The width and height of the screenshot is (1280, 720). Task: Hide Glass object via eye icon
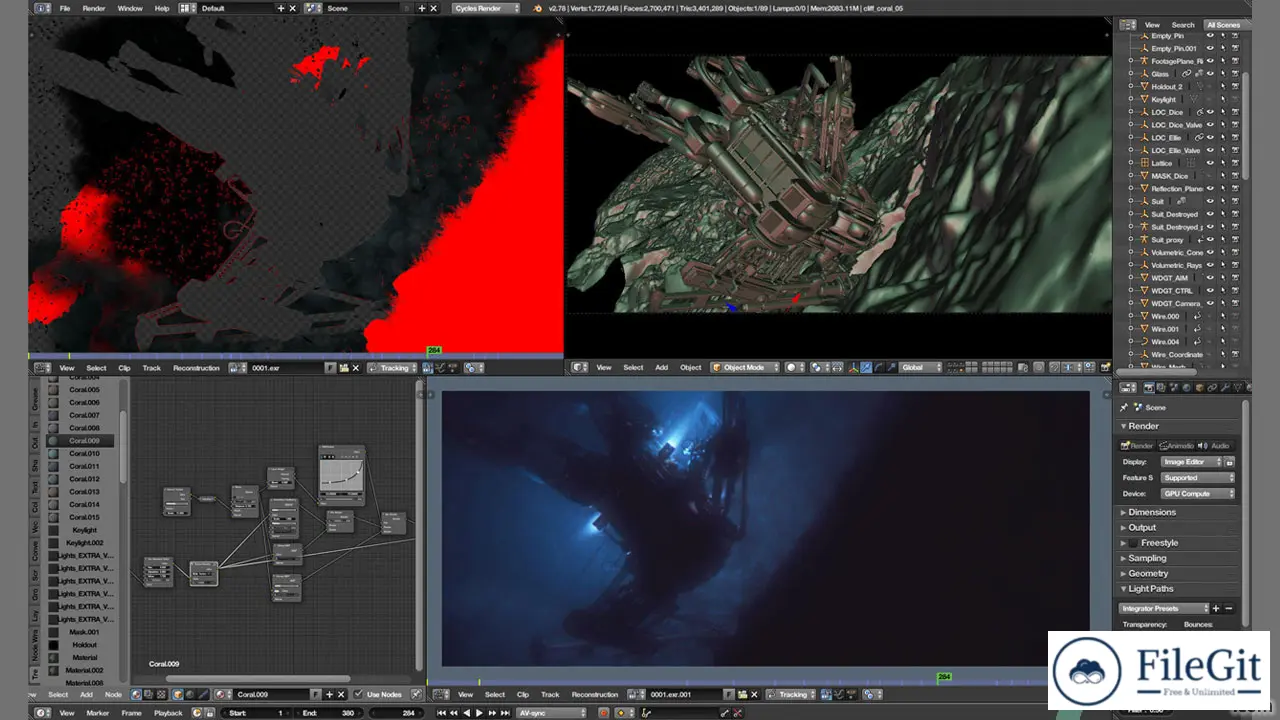pos(1209,74)
